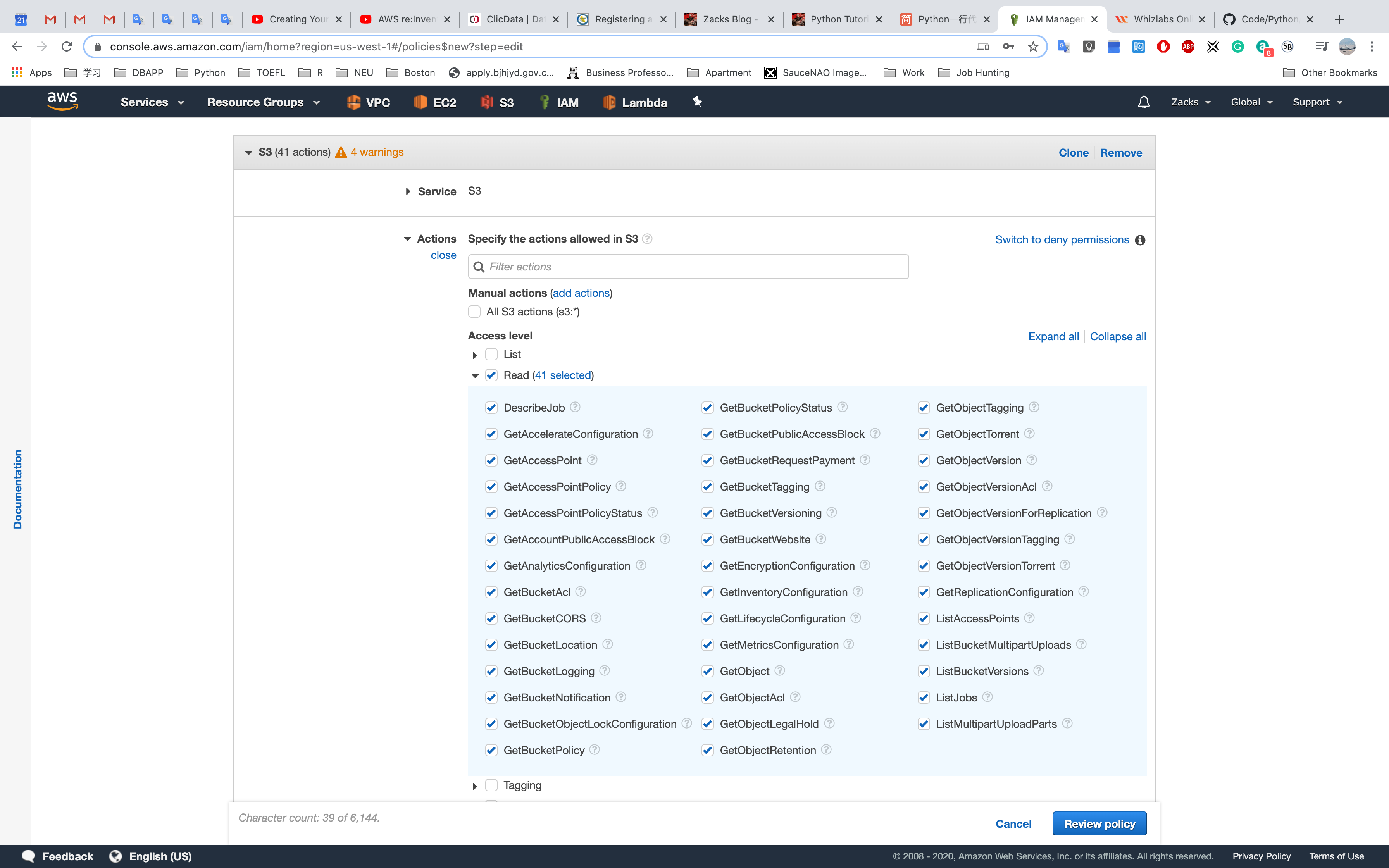Image resolution: width=1389 pixels, height=868 pixels.
Task: Click the Review policy button
Action: point(1099,824)
